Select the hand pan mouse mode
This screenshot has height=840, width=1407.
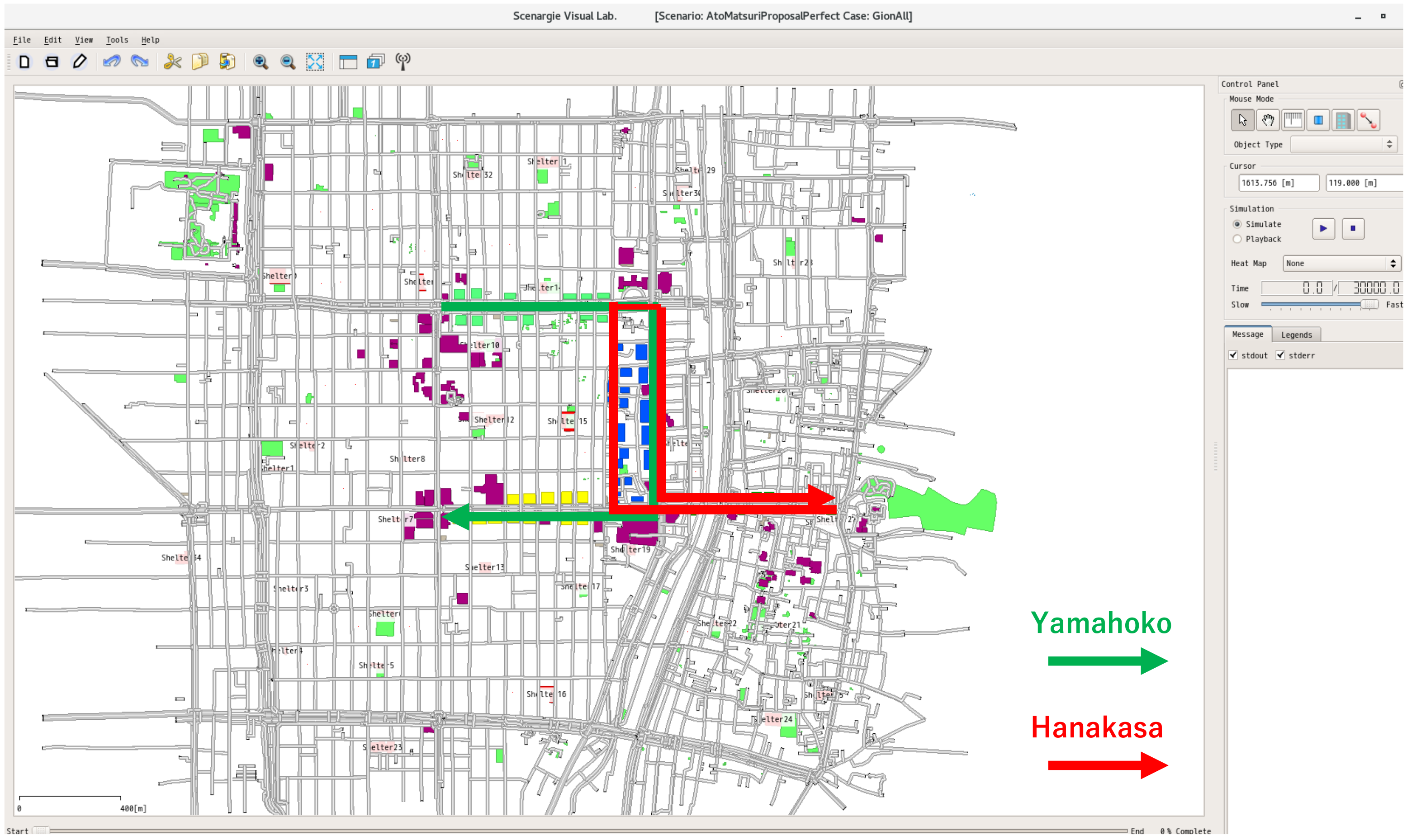point(1268,120)
